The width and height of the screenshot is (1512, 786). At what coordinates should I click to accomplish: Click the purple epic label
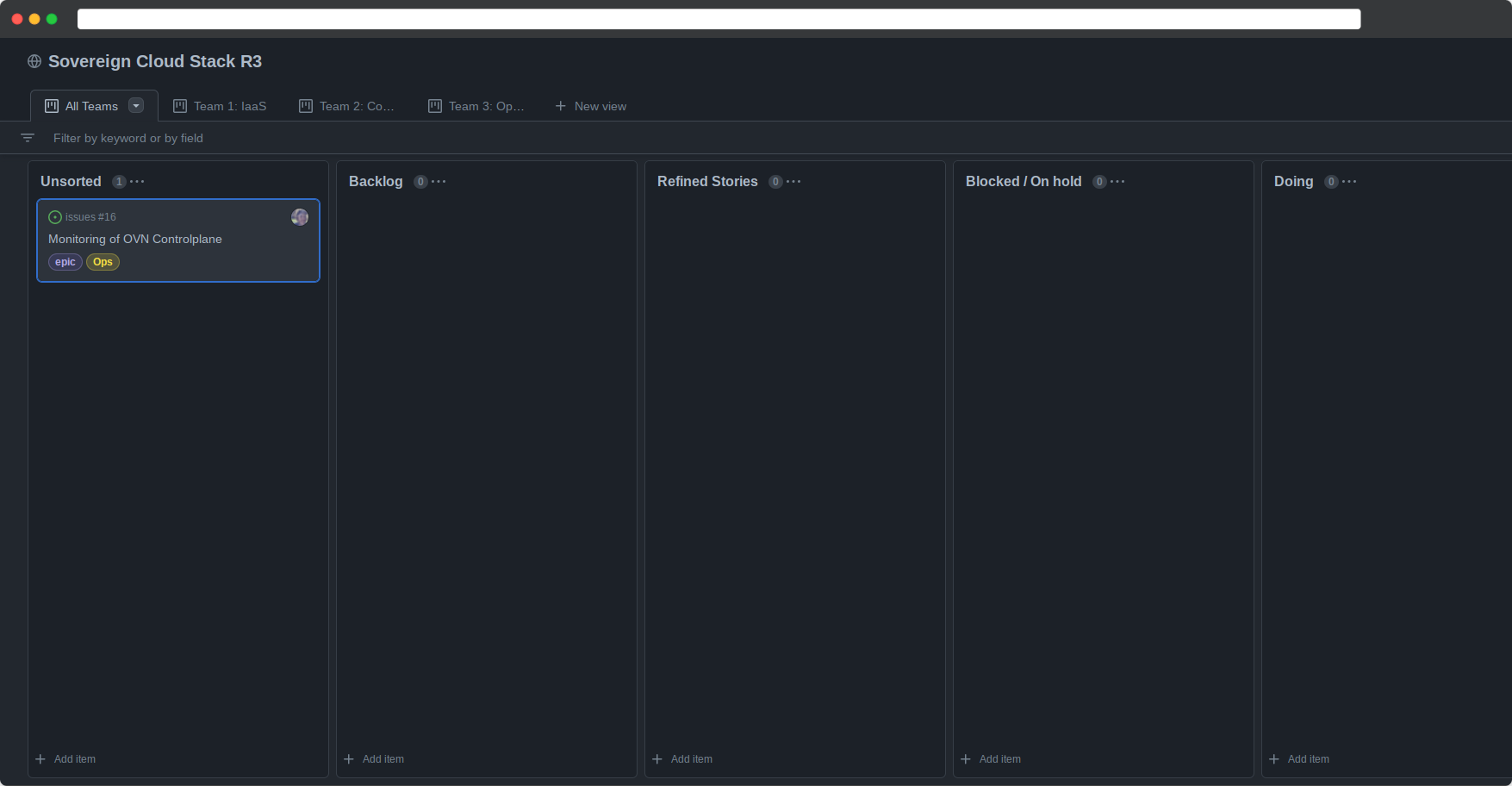65,262
